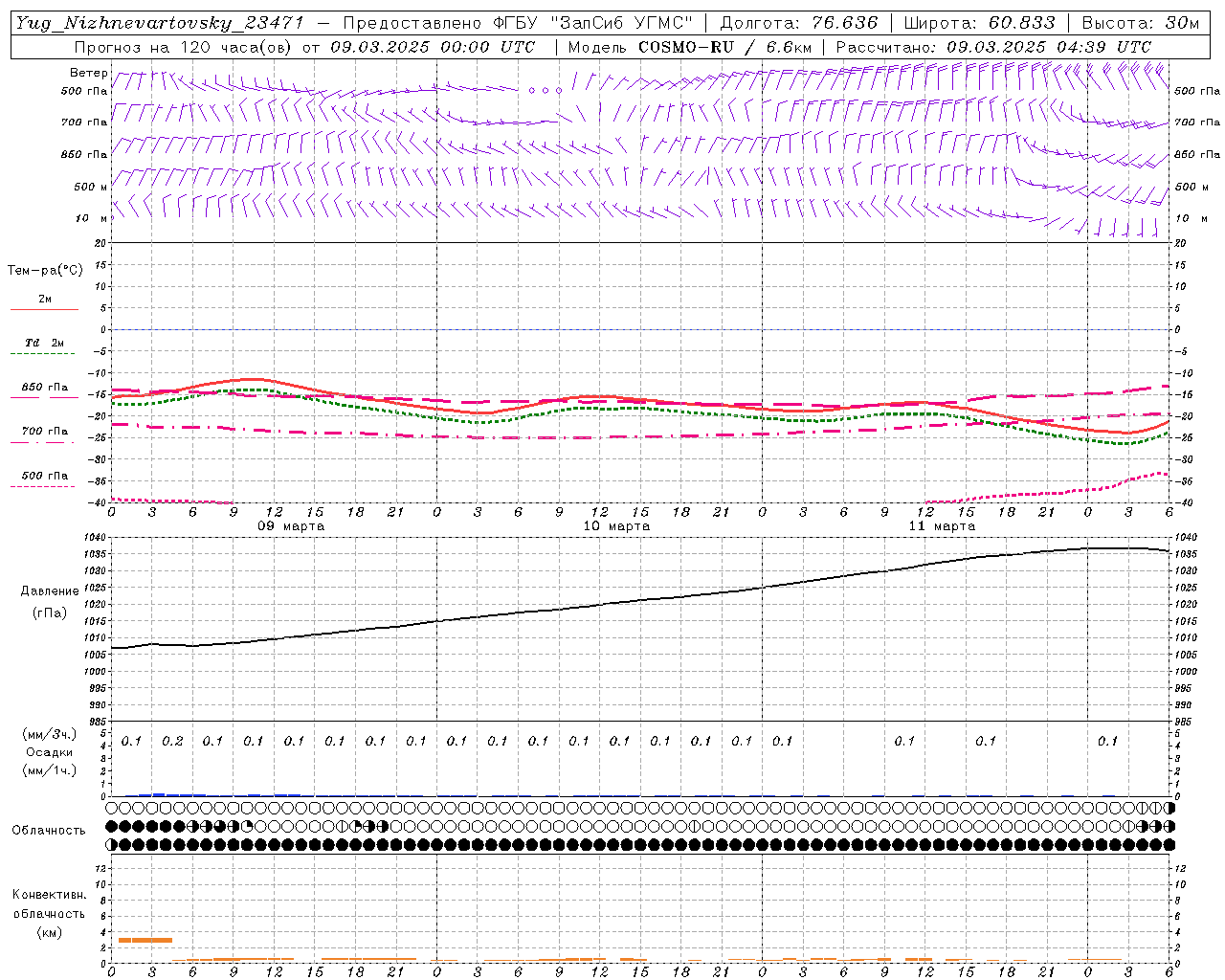1225x980 pixels.
Task: Click the solid '2м' temperature legend entry
Action: [x=45, y=299]
